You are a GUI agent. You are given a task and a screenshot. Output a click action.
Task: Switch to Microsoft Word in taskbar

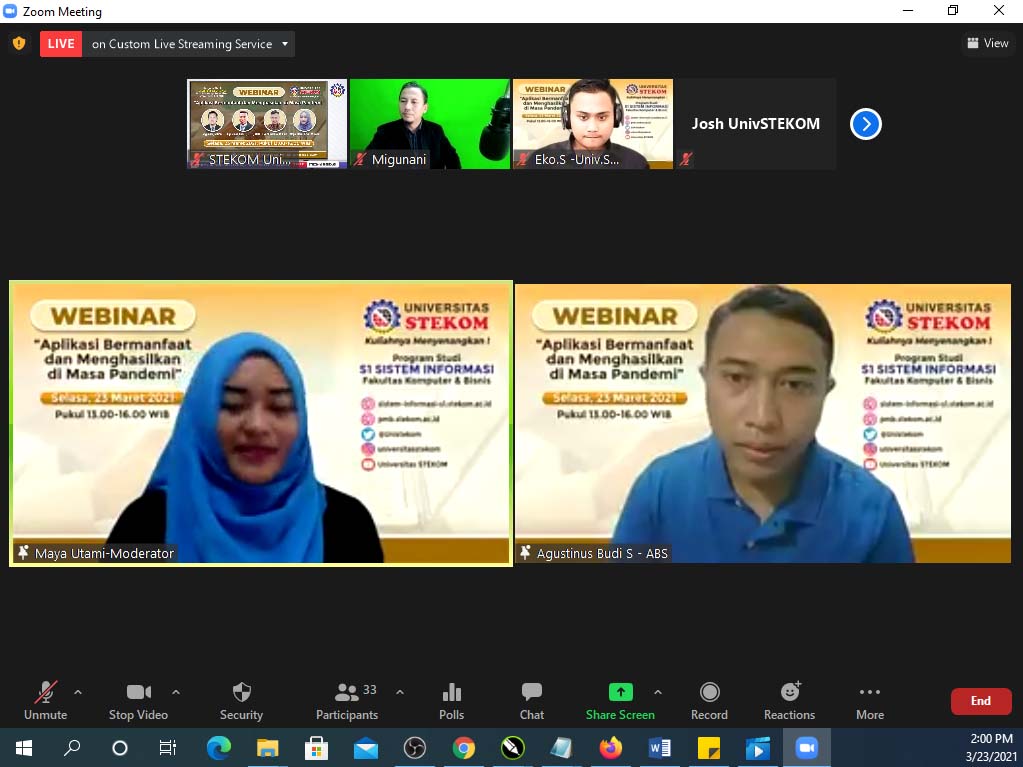pyautogui.click(x=660, y=747)
